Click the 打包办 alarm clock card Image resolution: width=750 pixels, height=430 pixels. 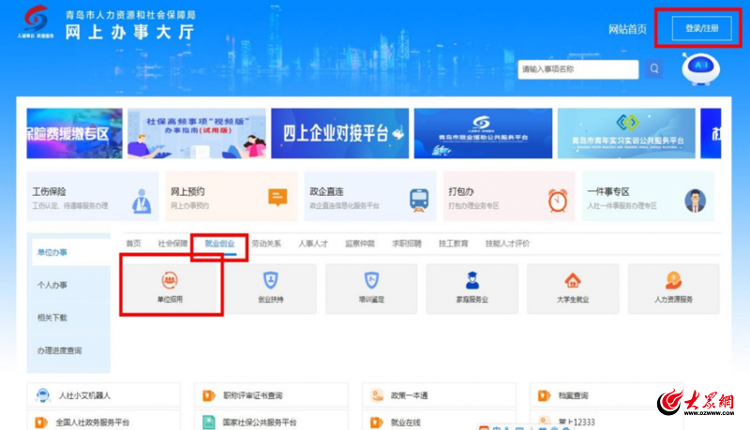click(508, 197)
